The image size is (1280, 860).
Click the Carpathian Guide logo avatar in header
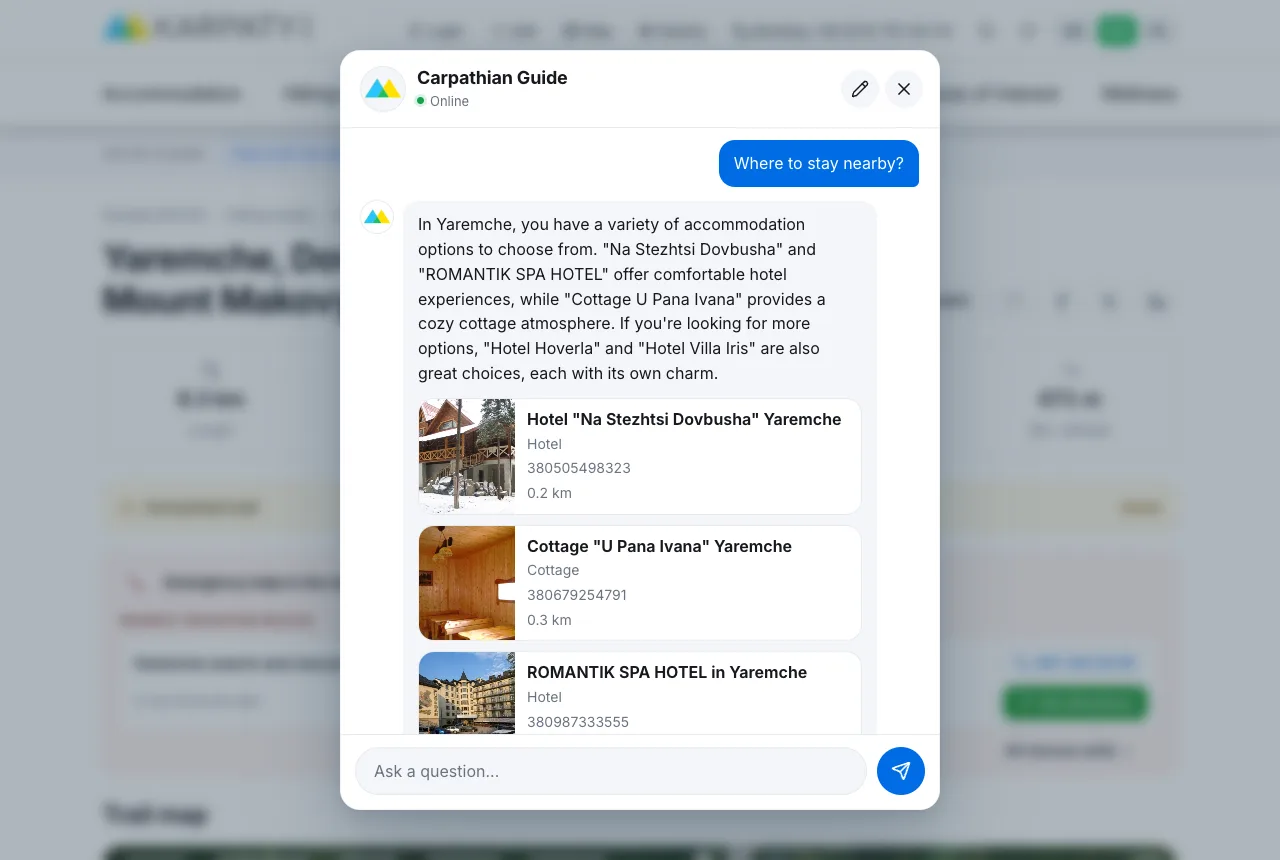tap(383, 89)
